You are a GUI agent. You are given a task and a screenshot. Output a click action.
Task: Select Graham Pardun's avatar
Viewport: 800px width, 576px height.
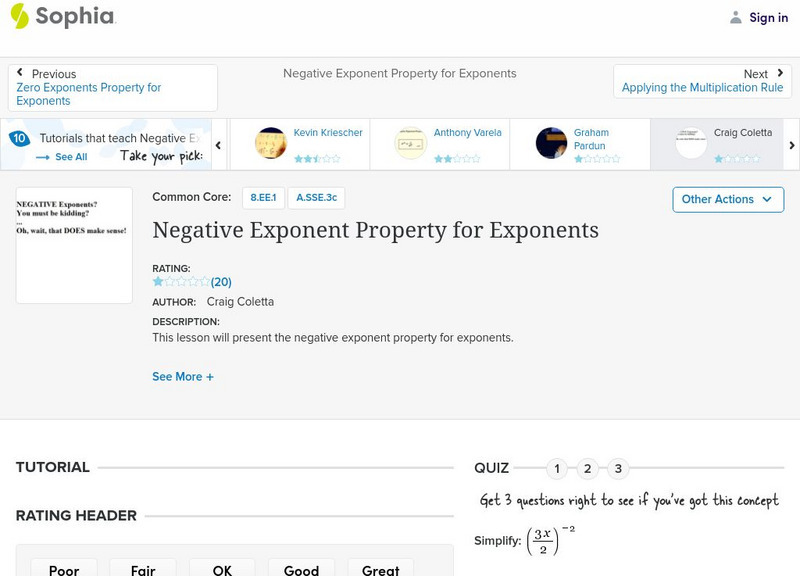point(552,141)
